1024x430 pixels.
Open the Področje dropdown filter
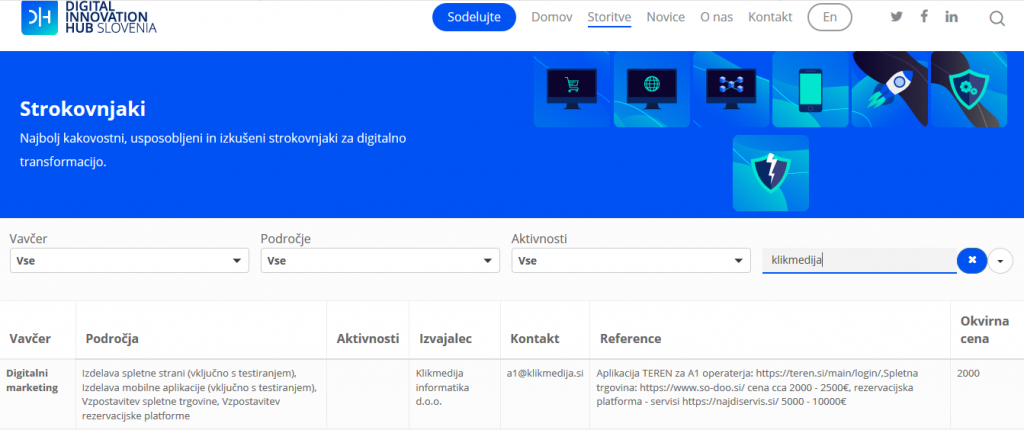click(x=380, y=261)
